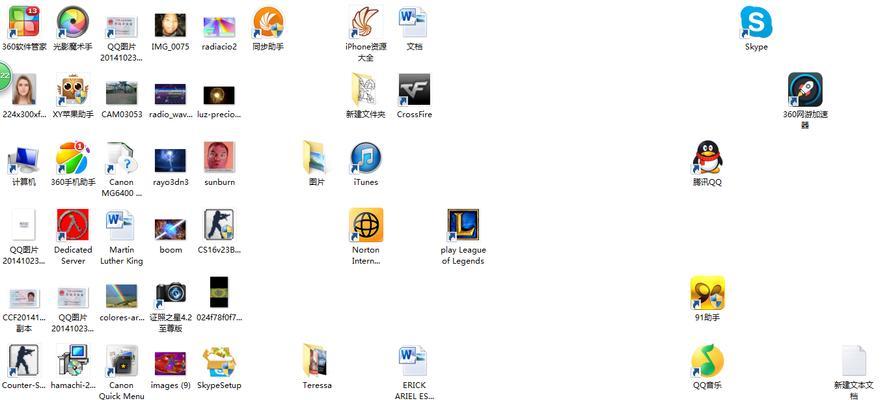Open the 同步助手 shortcut
This screenshot has height=400, width=889.
pyautogui.click(x=268, y=22)
